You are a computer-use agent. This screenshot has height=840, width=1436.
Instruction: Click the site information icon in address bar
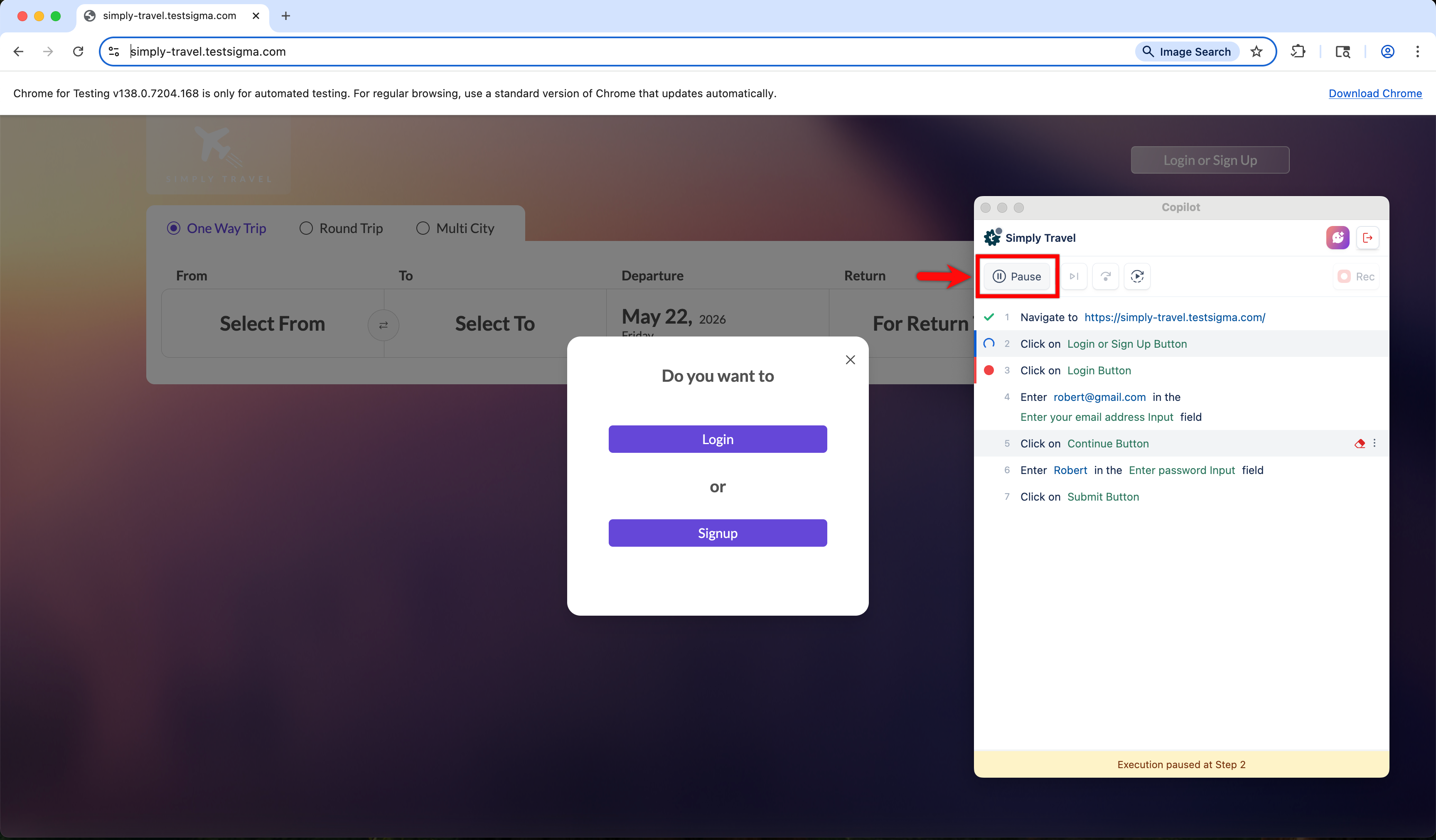coord(114,52)
